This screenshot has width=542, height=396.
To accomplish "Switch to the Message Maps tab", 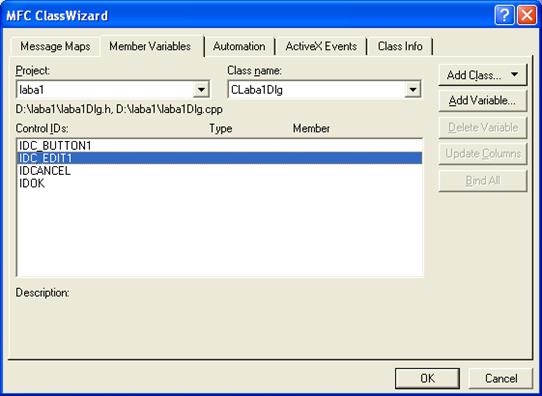I will pos(55,46).
